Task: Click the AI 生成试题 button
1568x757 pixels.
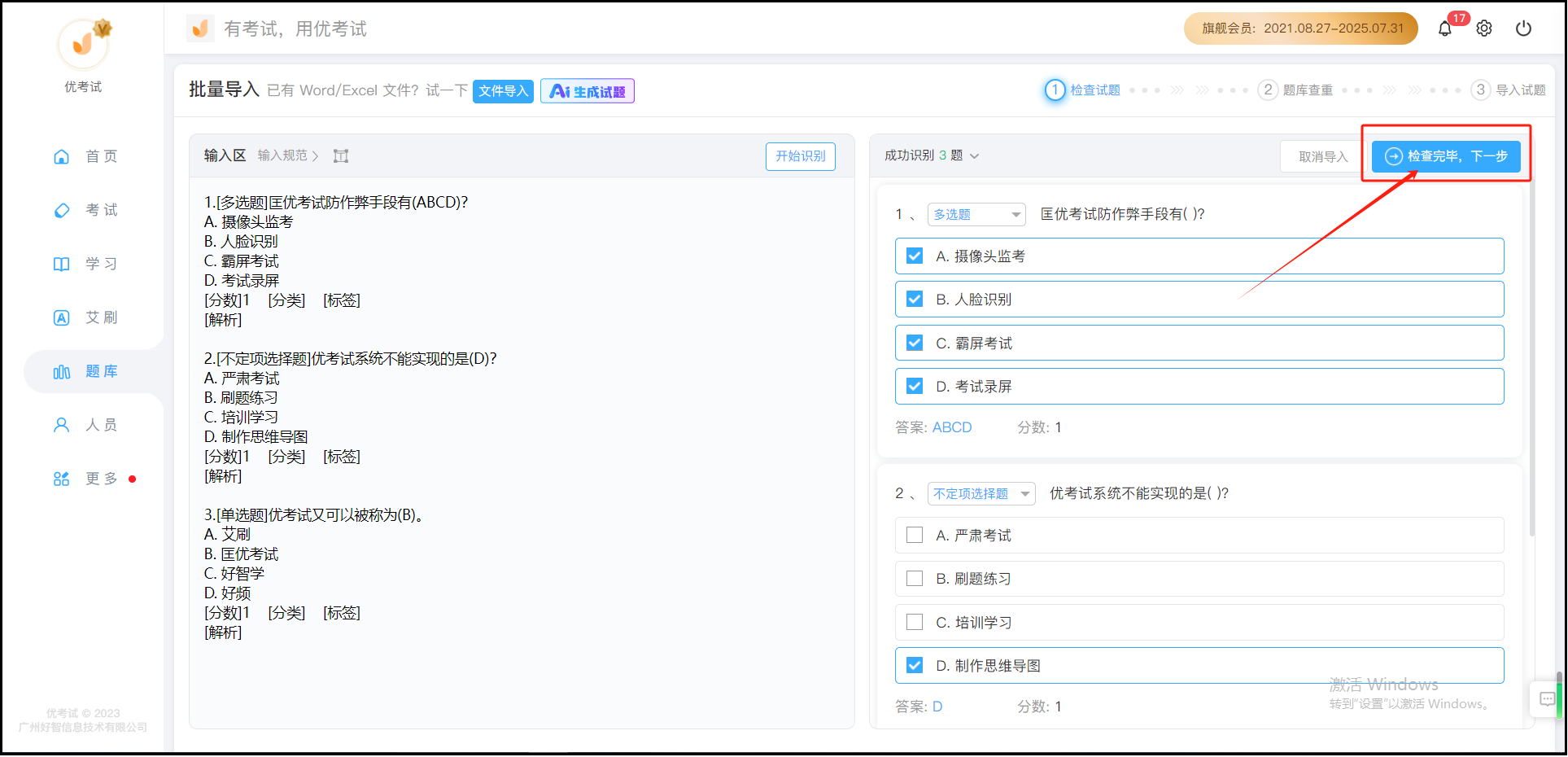Action: coord(587,91)
